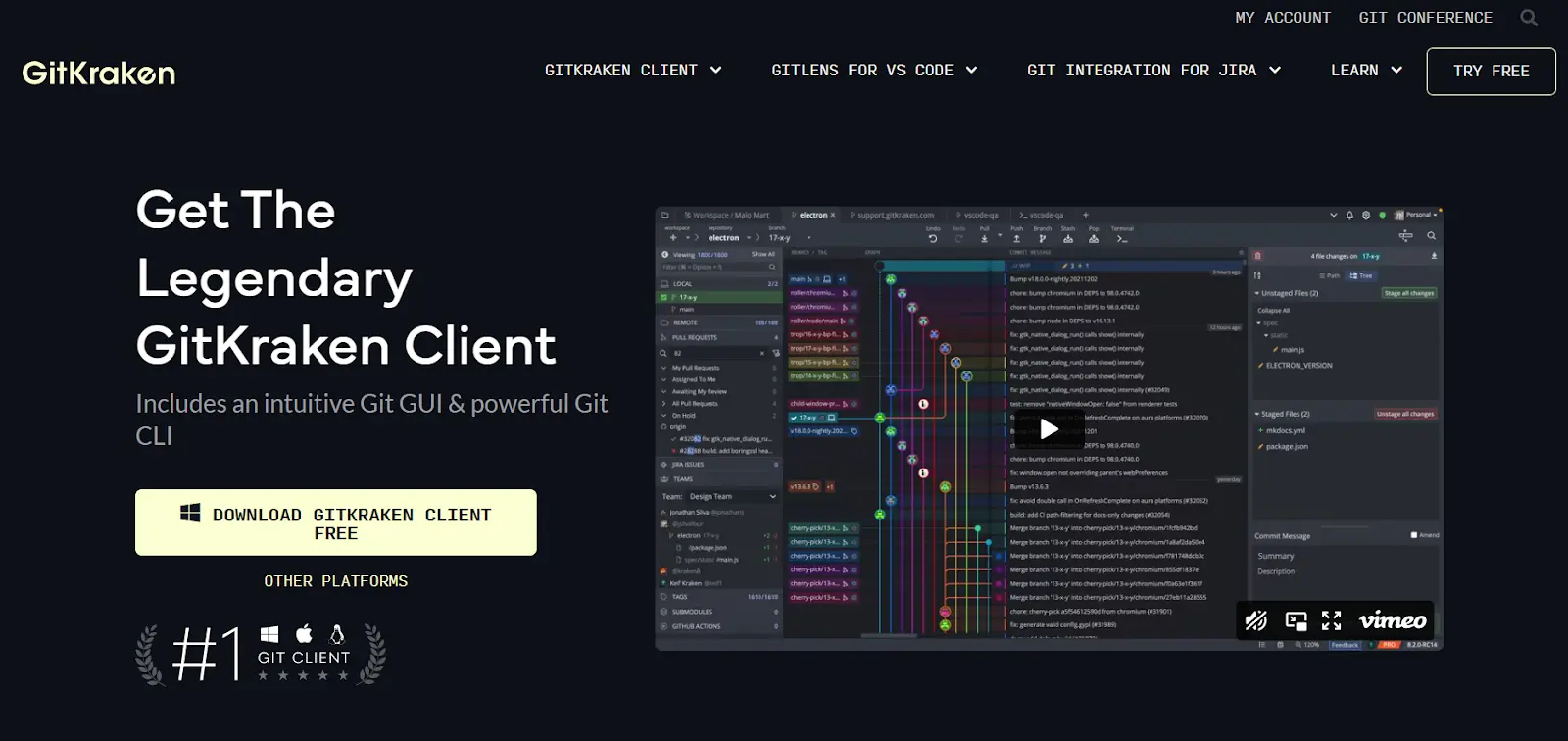Click Feedback in GitKraken's status bar
The image size is (1568, 741).
[1346, 645]
